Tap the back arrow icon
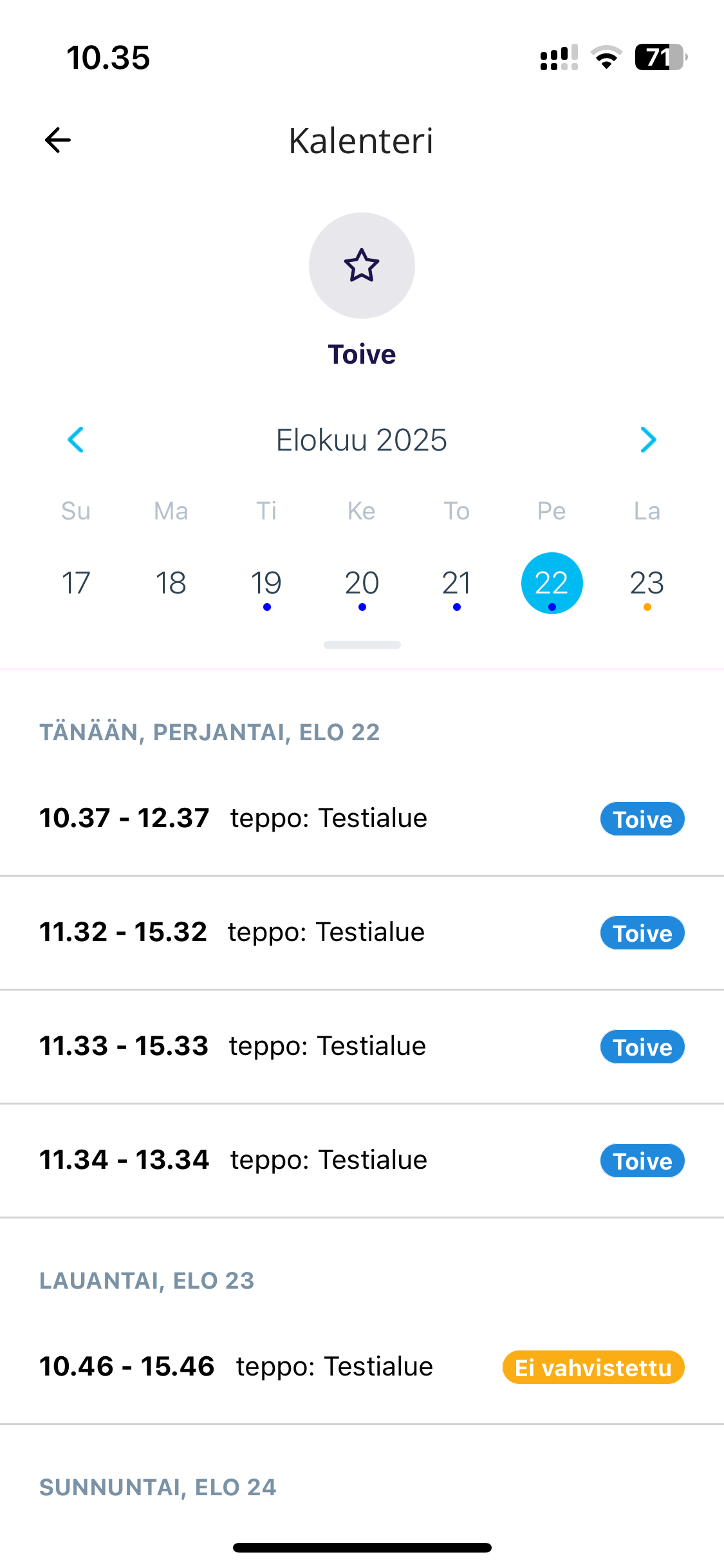Screen dimensions: 724x1568 coord(58,140)
